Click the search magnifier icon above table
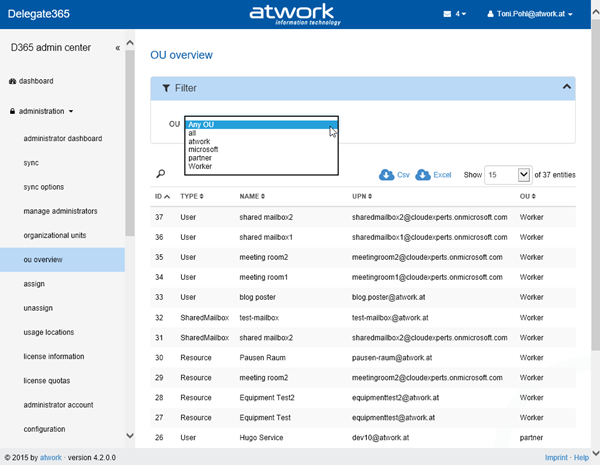This screenshot has height=465, width=600. pyautogui.click(x=160, y=174)
